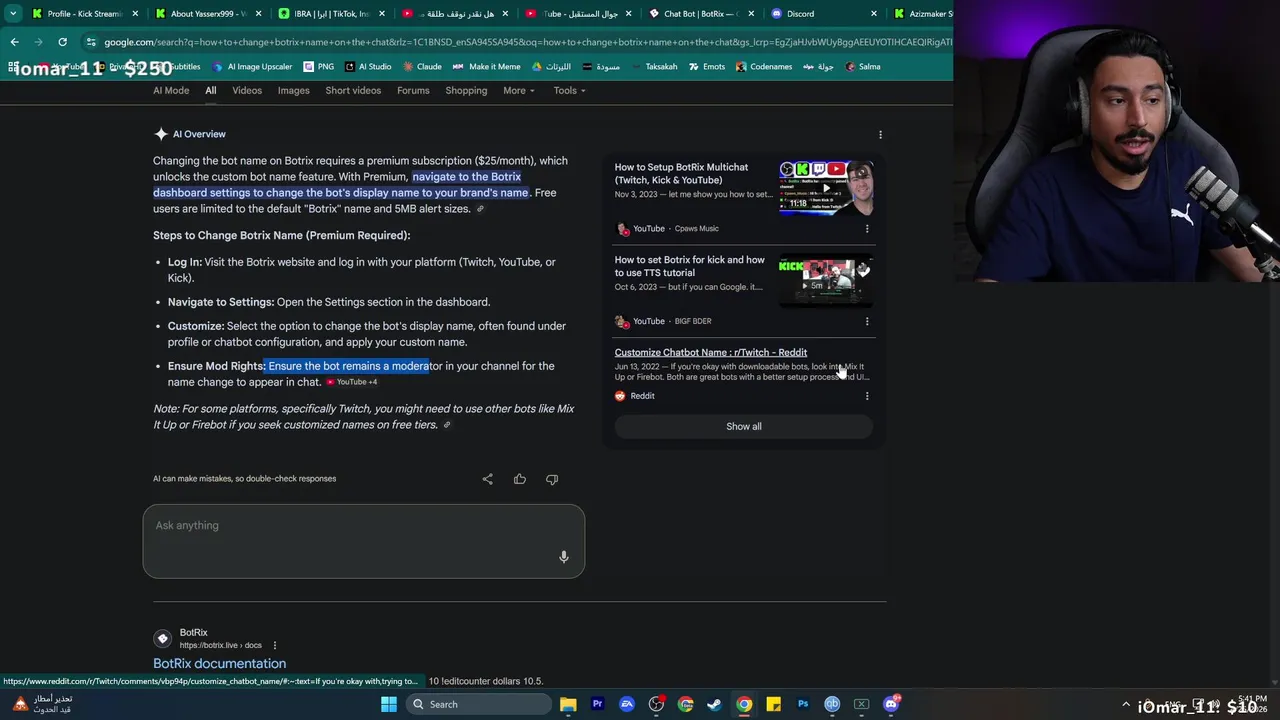Open the Codenames bookmark
Viewport: 1280px width, 720px height.
pos(764,67)
